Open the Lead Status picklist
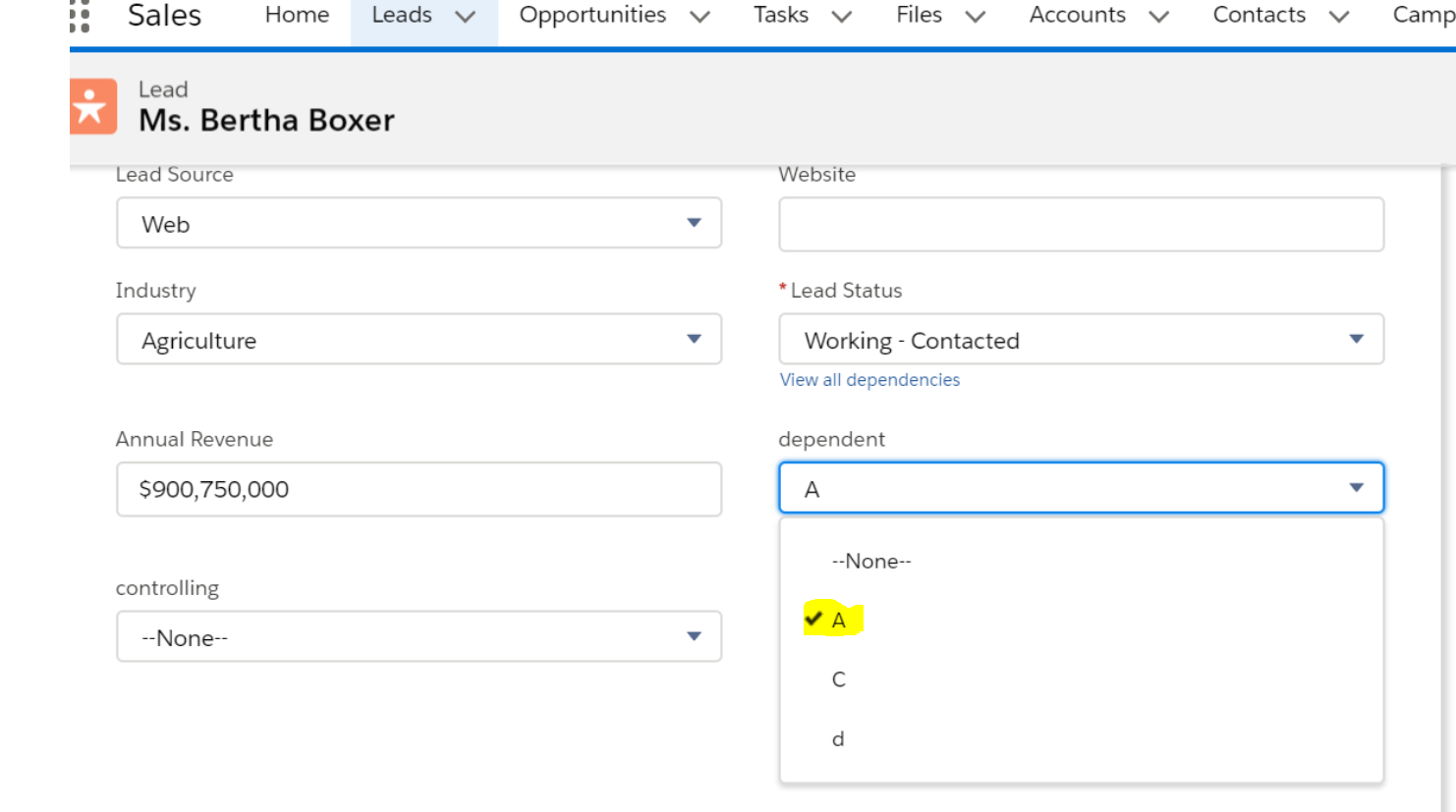This screenshot has width=1456, height=812. [1081, 340]
